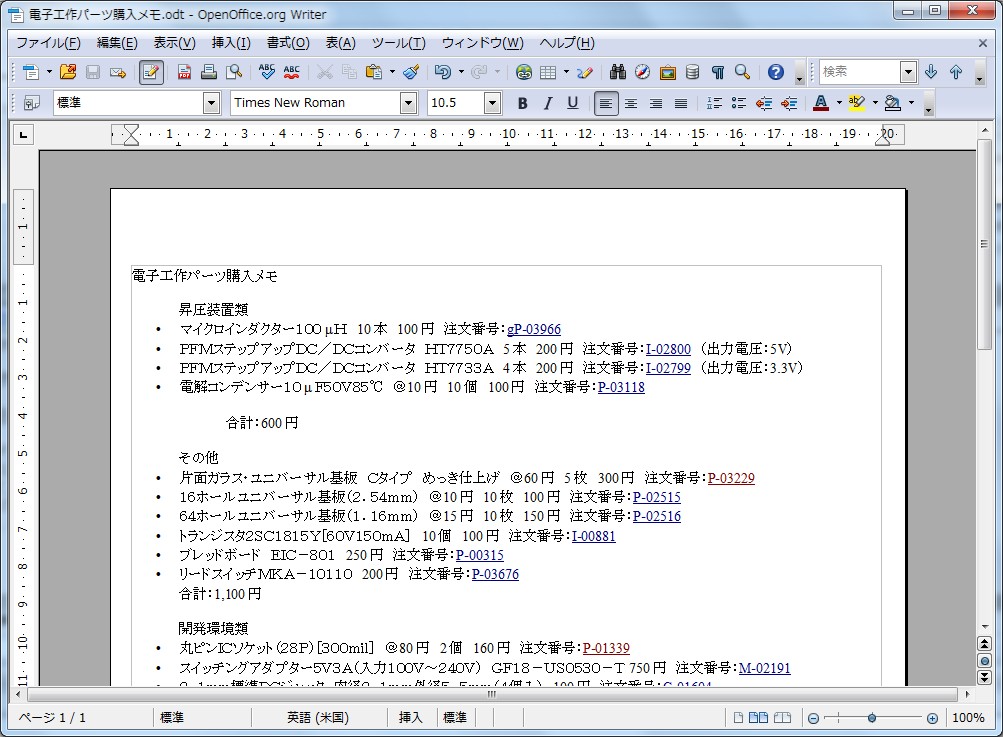Run Spelling and Grammar check icon
1003x737 pixels.
pyautogui.click(x=267, y=72)
